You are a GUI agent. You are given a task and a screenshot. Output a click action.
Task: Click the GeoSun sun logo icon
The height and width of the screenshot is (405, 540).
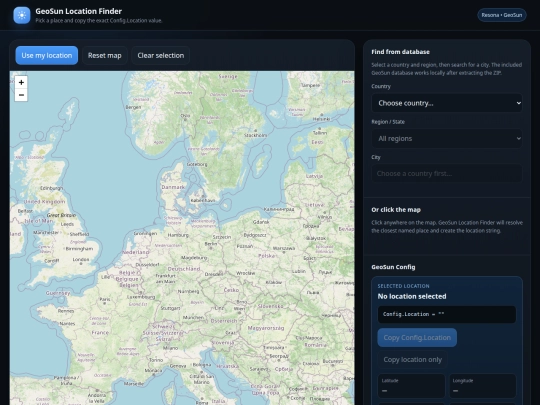(22, 15)
